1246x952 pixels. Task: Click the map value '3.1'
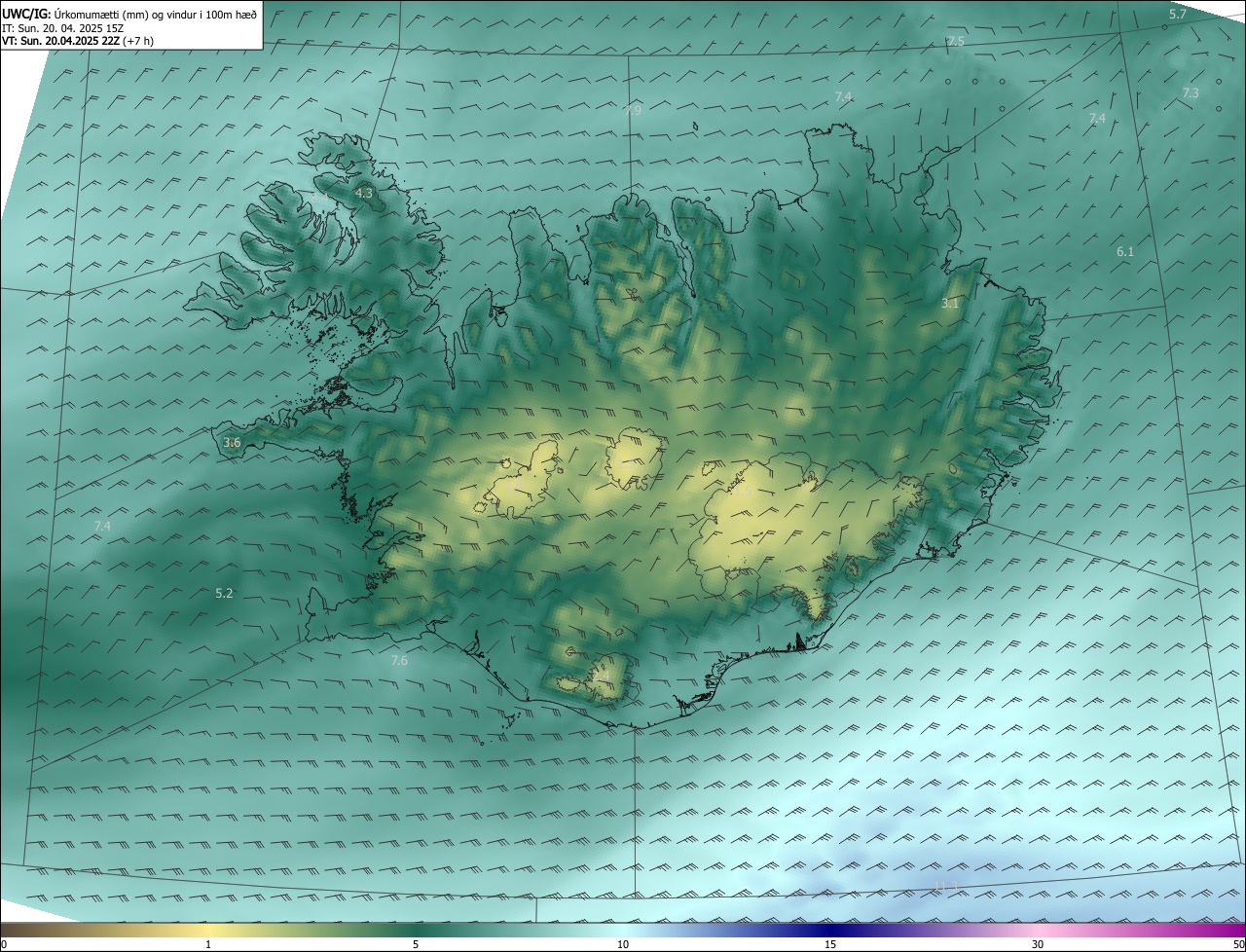click(950, 304)
